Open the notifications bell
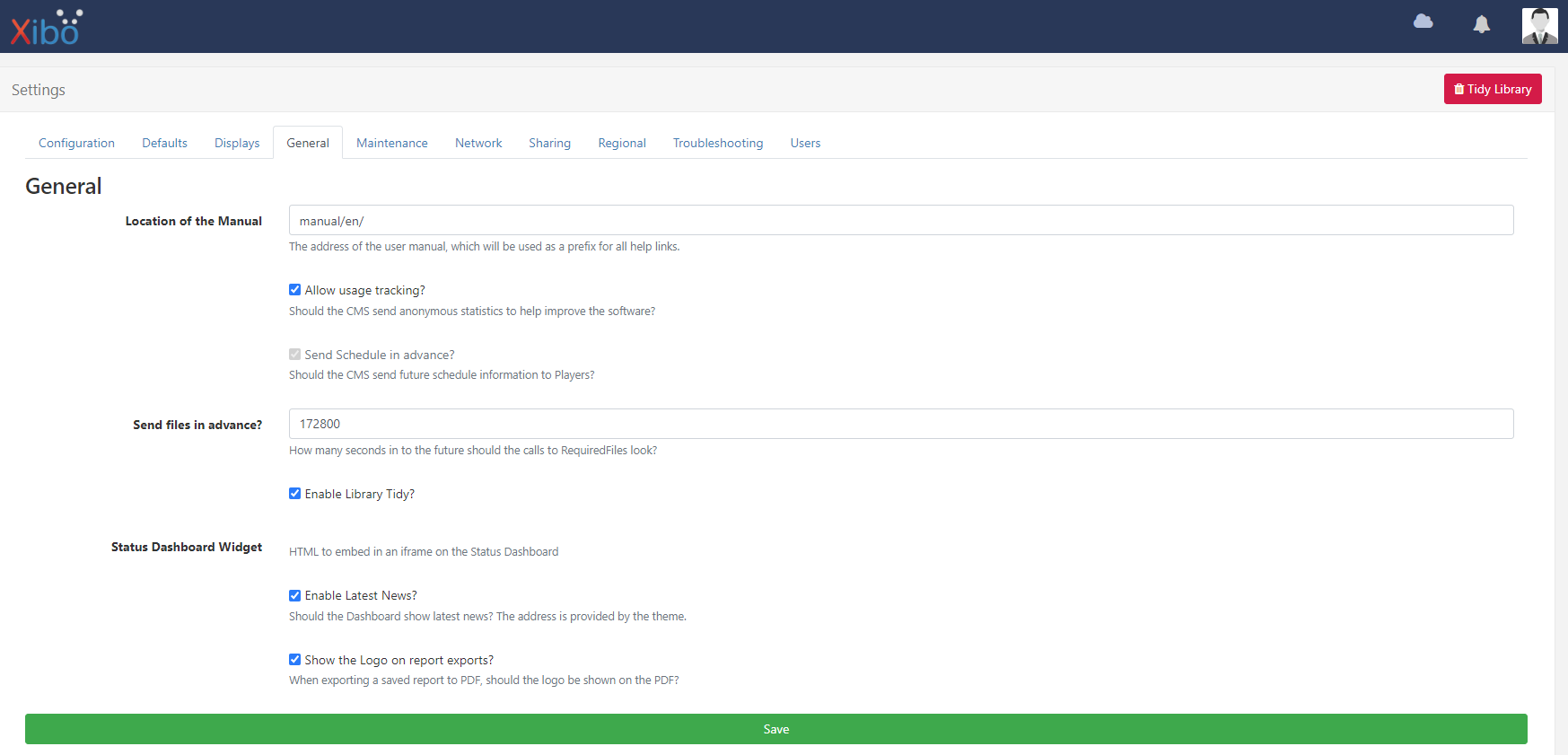Viewport: 1568px width, 755px height. (1481, 24)
